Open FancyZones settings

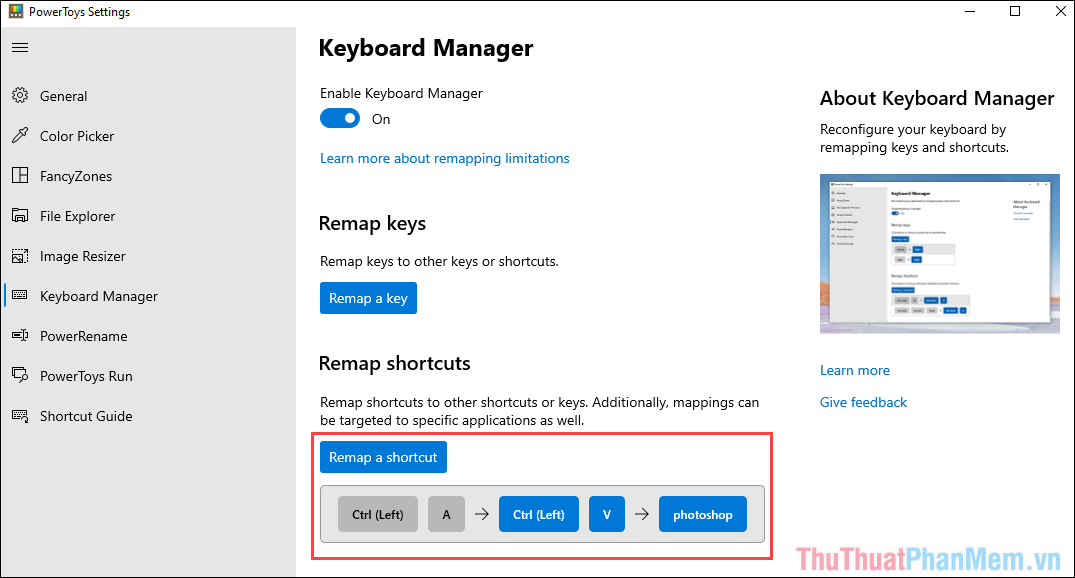coord(74,175)
